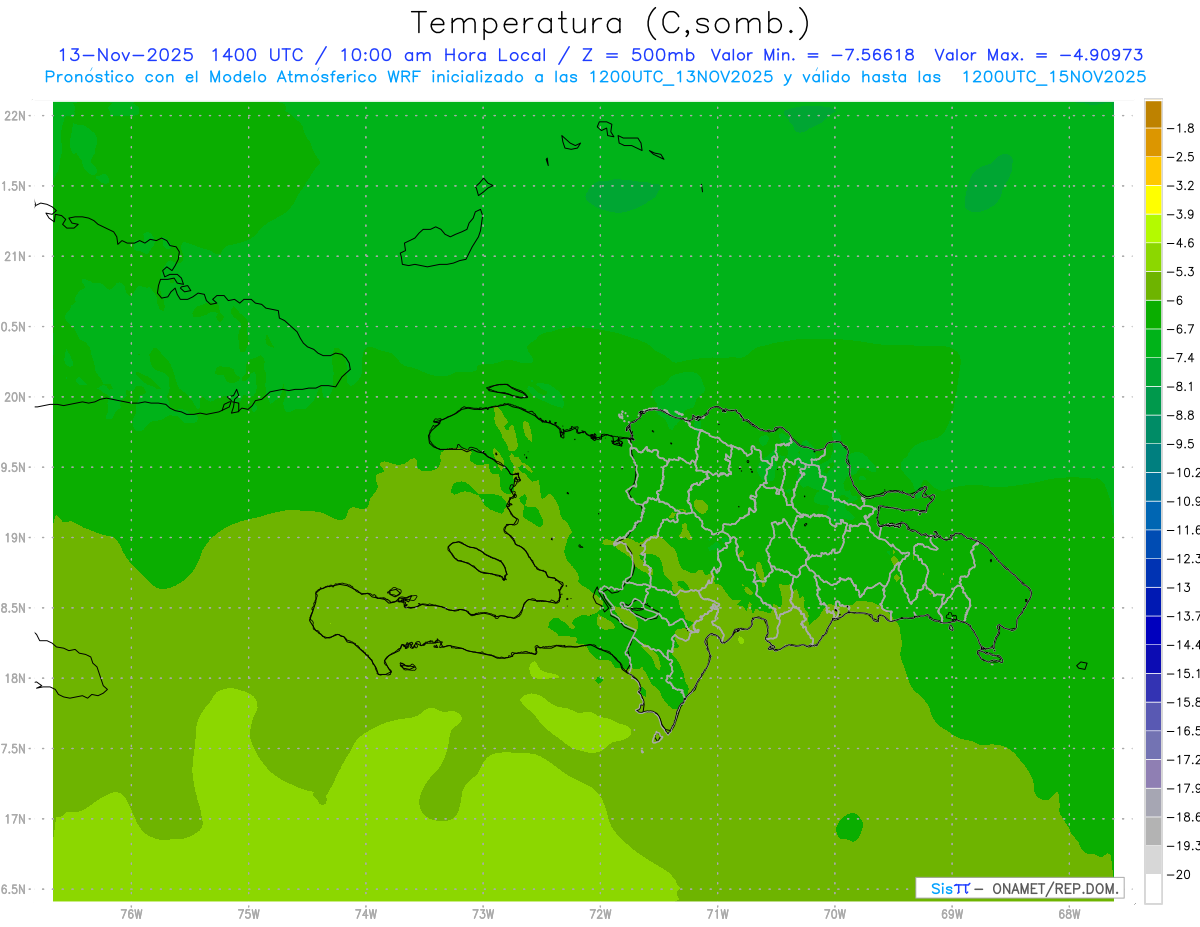Click the light gray swatch between -19.3 and -20
Image resolution: width=1200 pixels, height=927 pixels.
click(1153, 860)
